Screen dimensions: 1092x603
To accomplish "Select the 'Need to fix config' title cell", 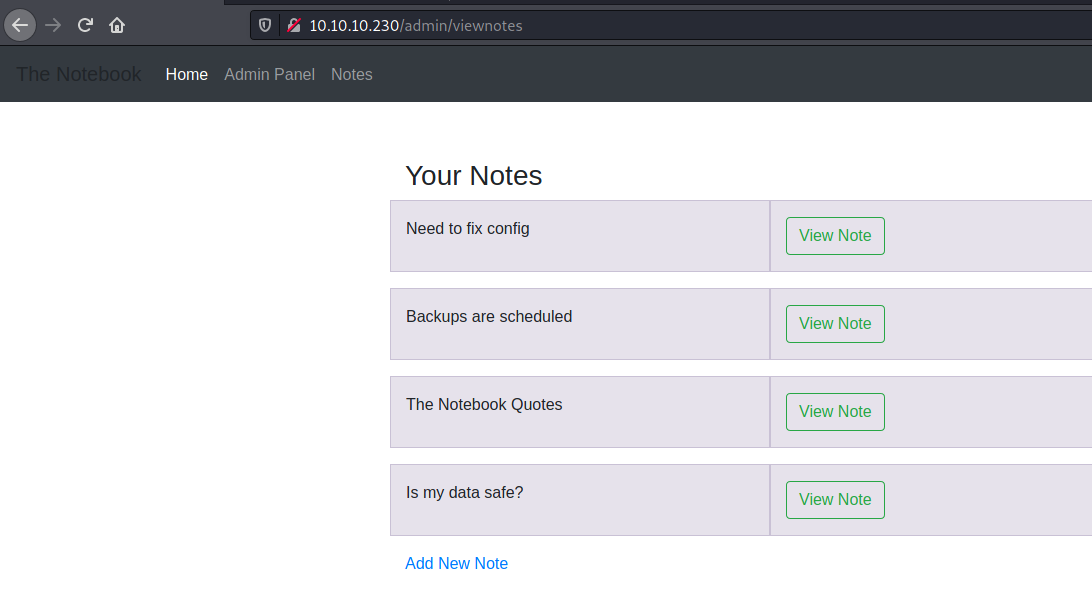I will pos(580,236).
